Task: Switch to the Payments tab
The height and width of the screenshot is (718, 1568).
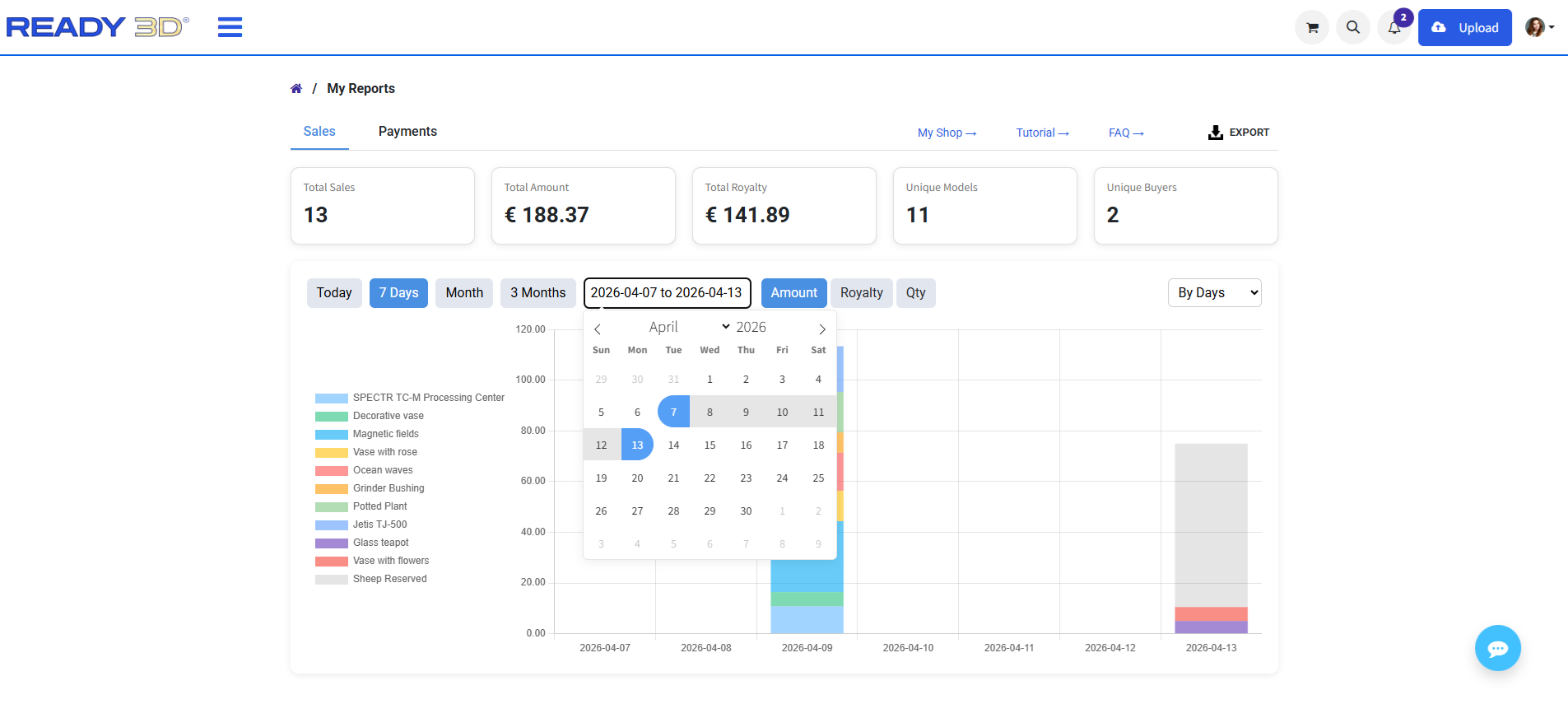Action: tap(407, 132)
